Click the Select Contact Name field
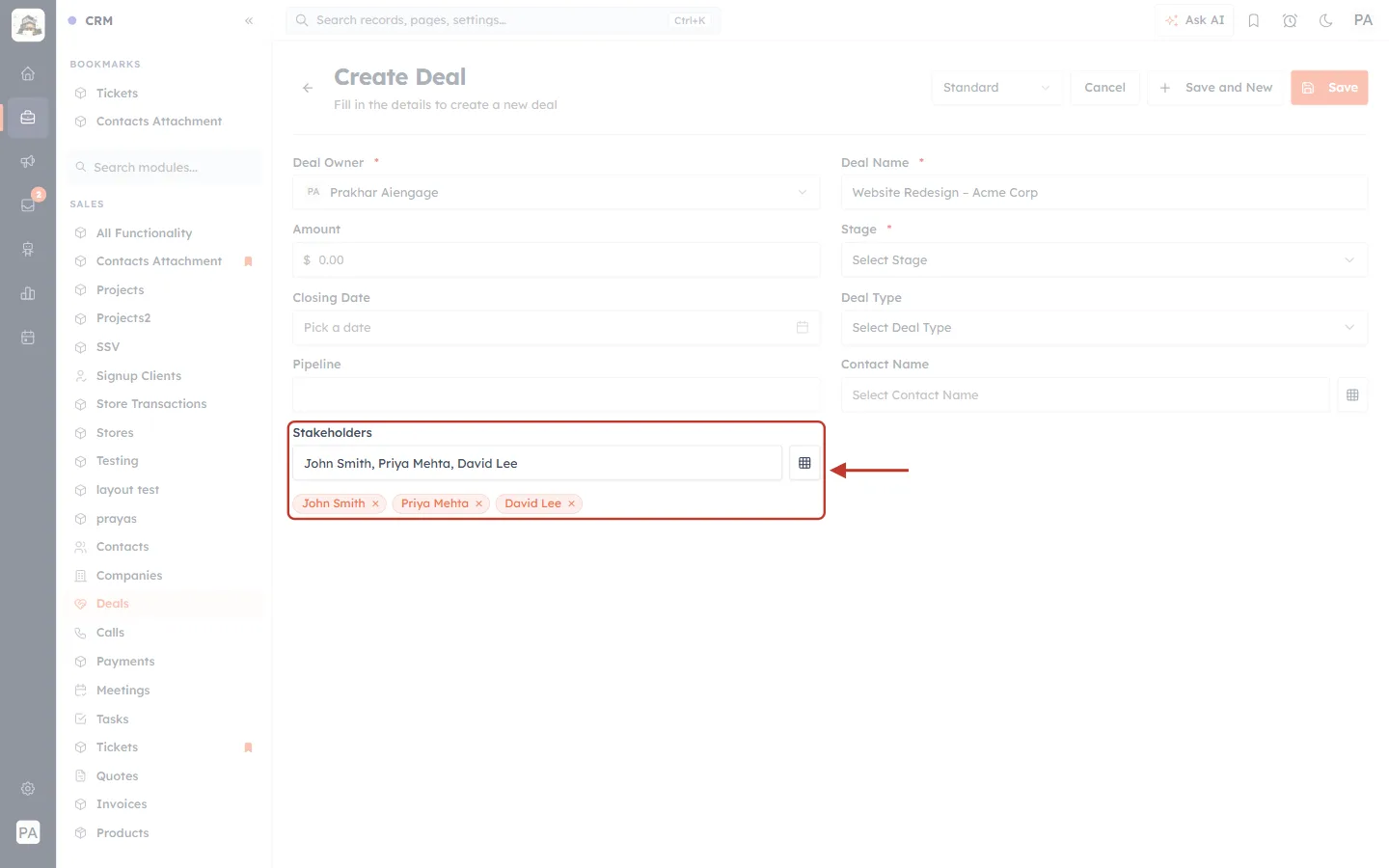Image resolution: width=1389 pixels, height=868 pixels. click(x=1085, y=395)
